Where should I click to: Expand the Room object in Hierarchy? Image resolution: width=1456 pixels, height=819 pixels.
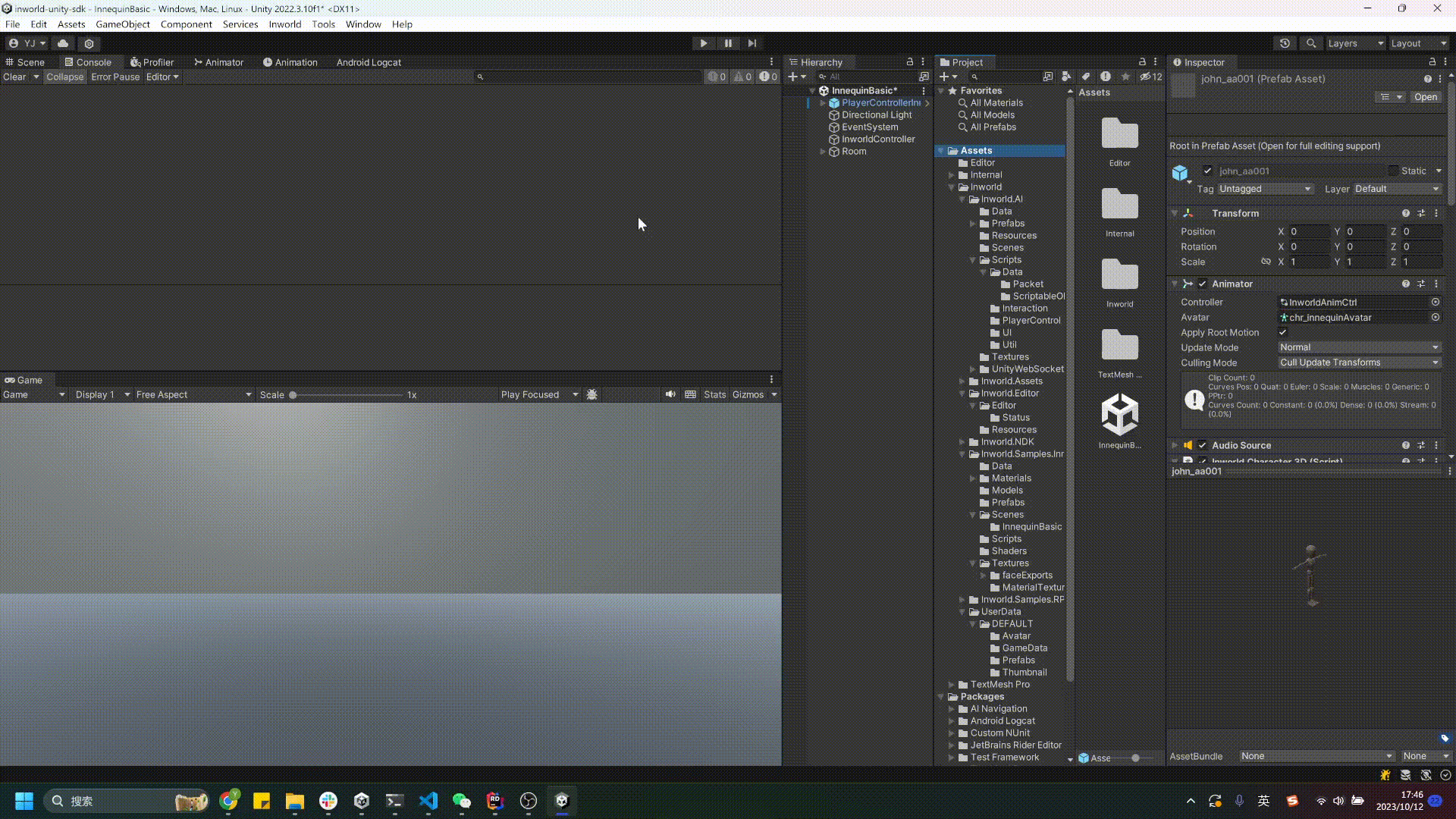point(823,151)
